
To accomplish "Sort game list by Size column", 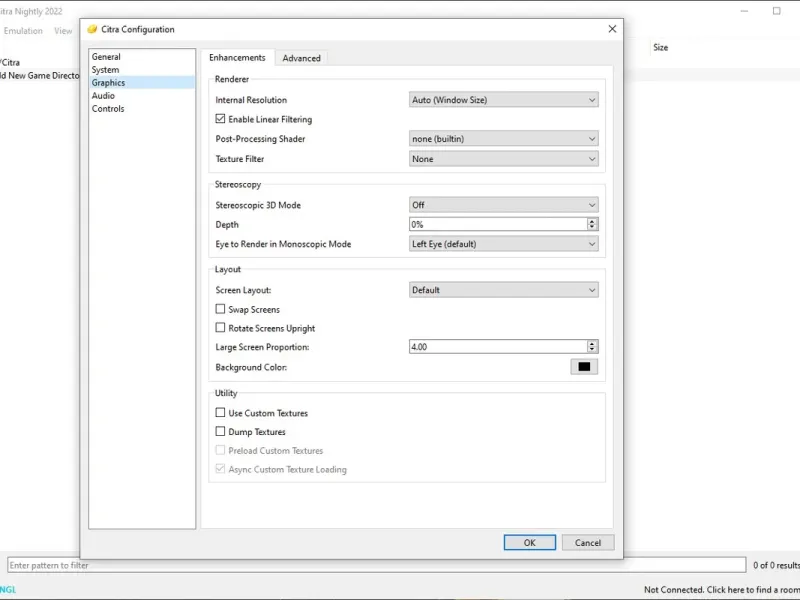I will coord(661,47).
